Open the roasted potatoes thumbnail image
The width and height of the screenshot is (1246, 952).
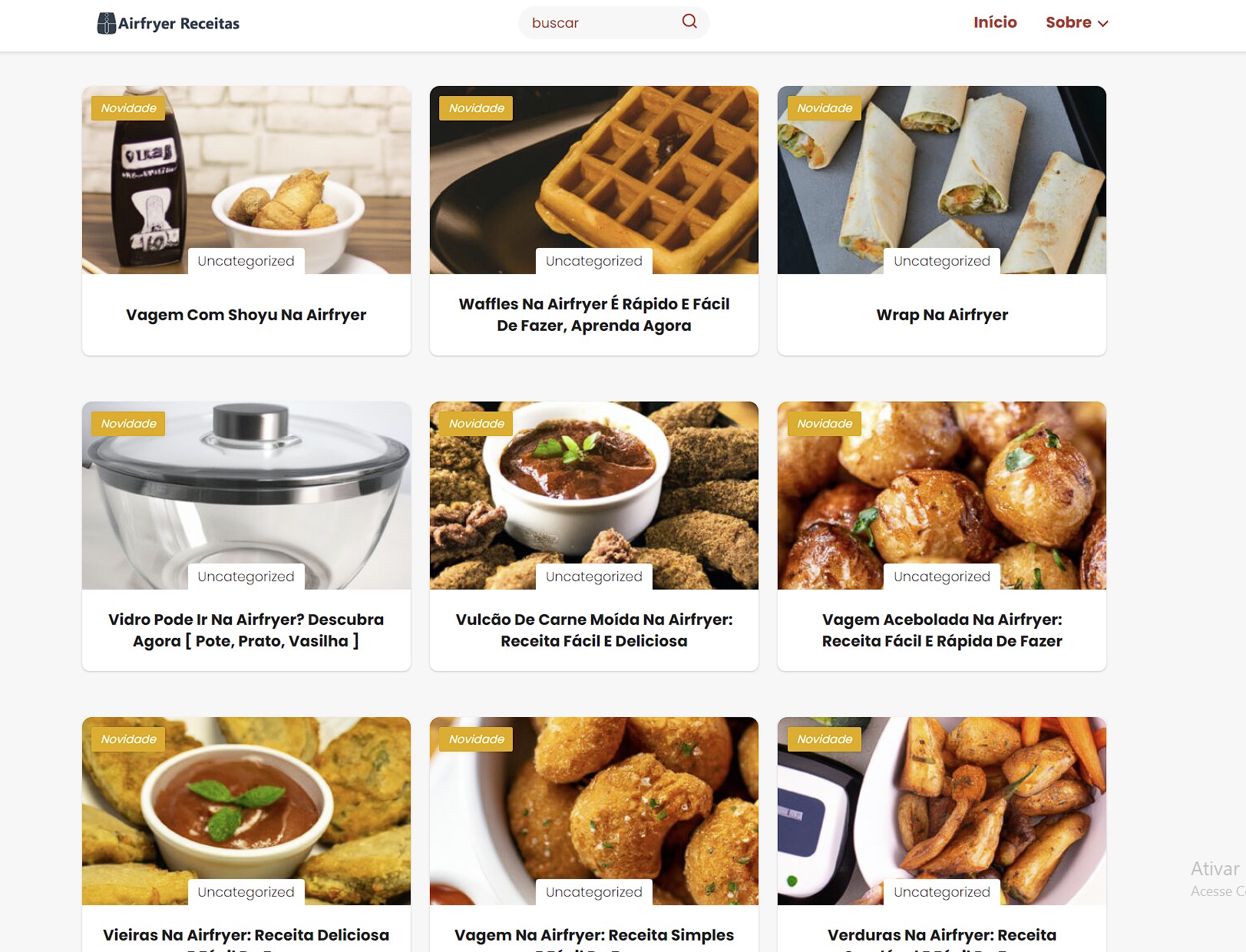pos(942,495)
